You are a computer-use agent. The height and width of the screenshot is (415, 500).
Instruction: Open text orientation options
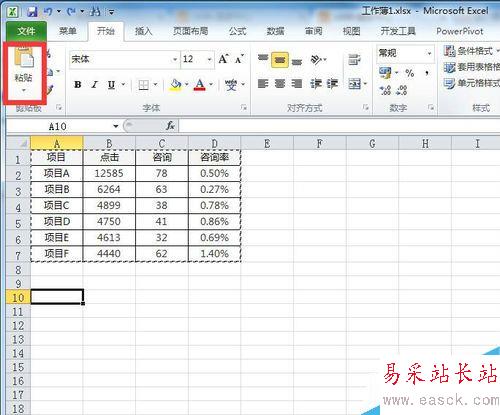coord(318,60)
